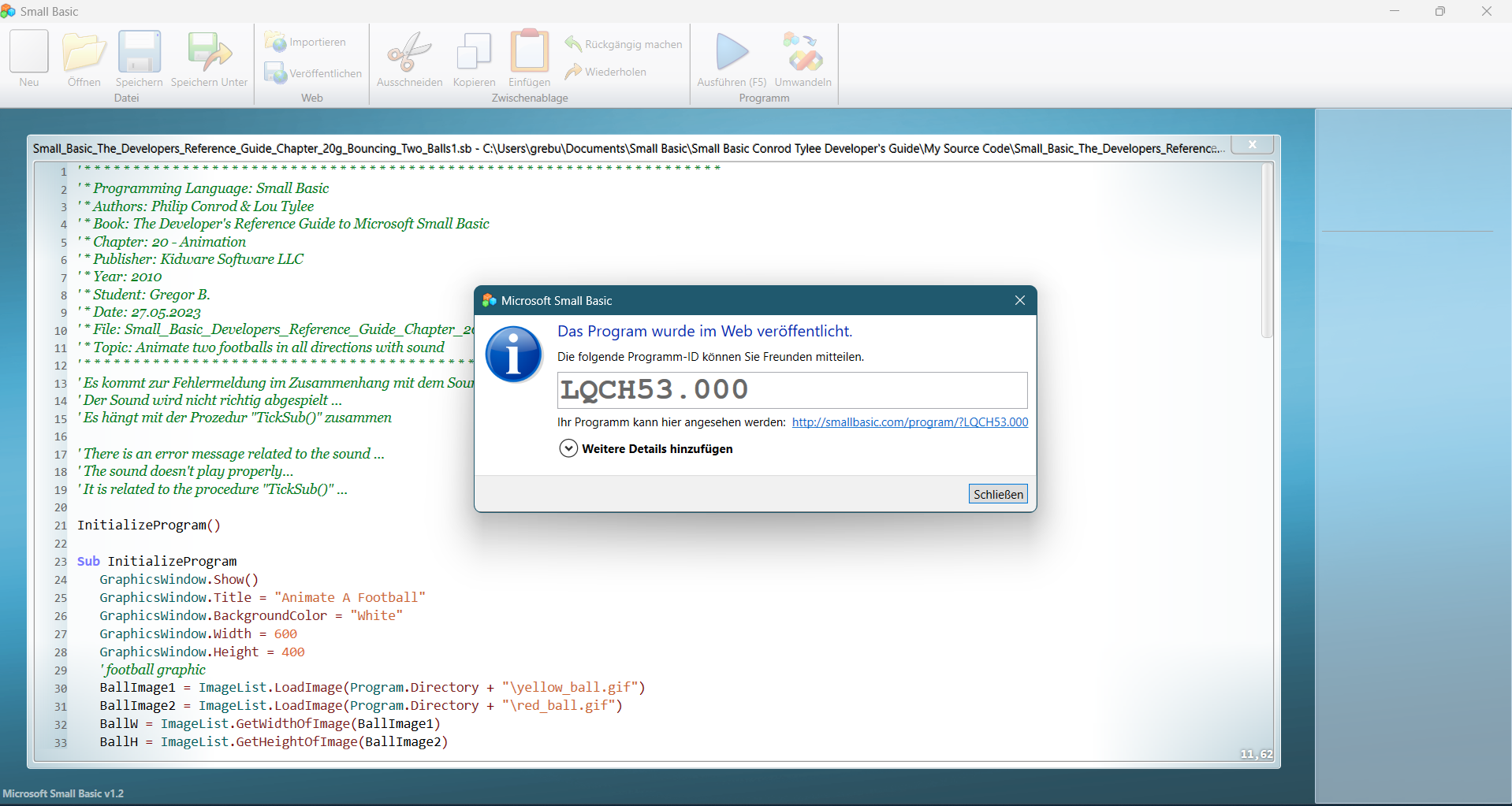1512x806 pixels.
Task: Click comment 'Programming Language: Small Basic'
Action: point(203,188)
